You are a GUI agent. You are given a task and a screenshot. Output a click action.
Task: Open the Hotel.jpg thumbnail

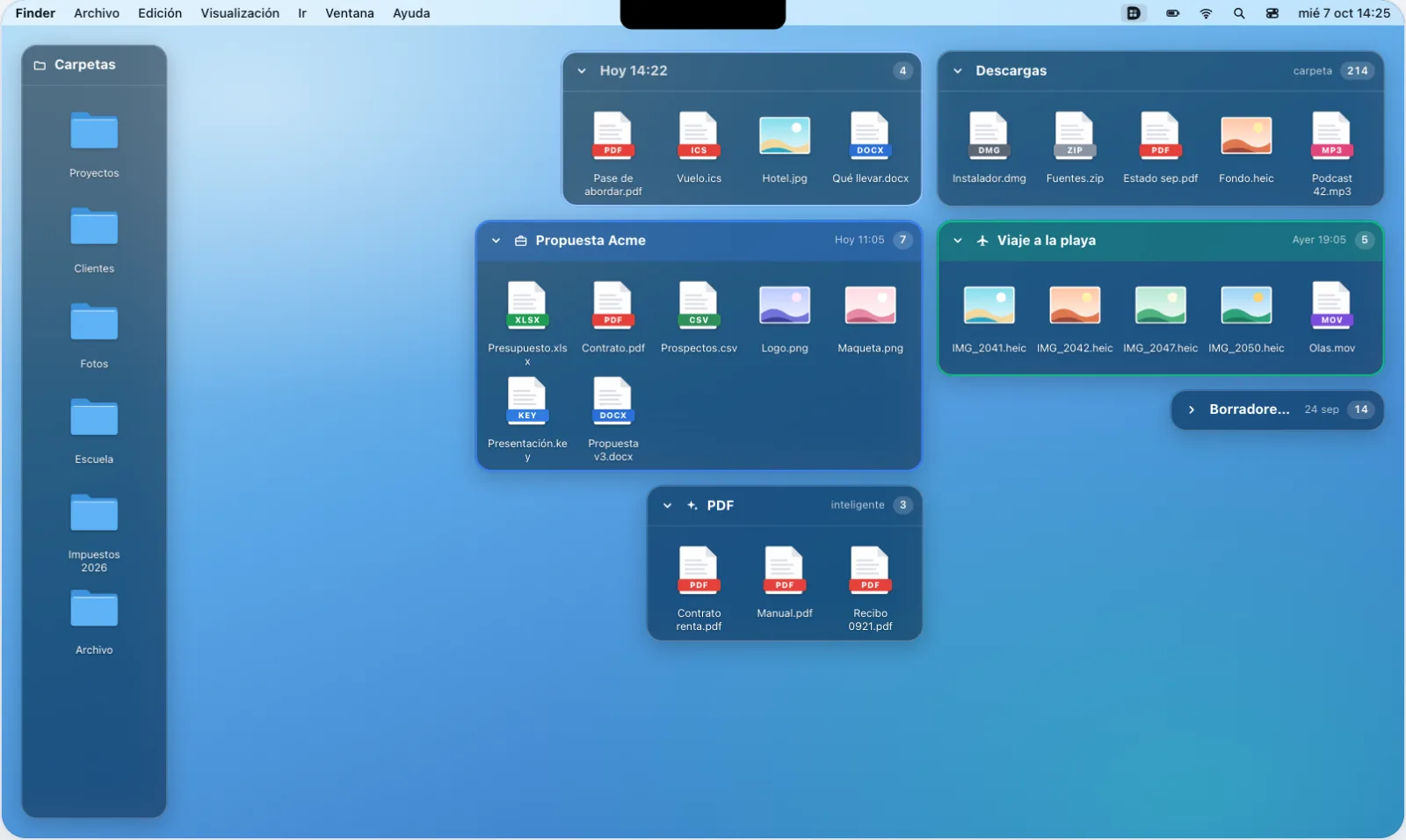[x=785, y=135]
